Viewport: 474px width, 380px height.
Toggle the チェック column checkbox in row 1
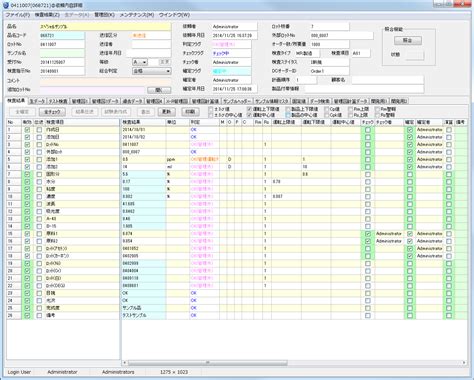[368, 130]
